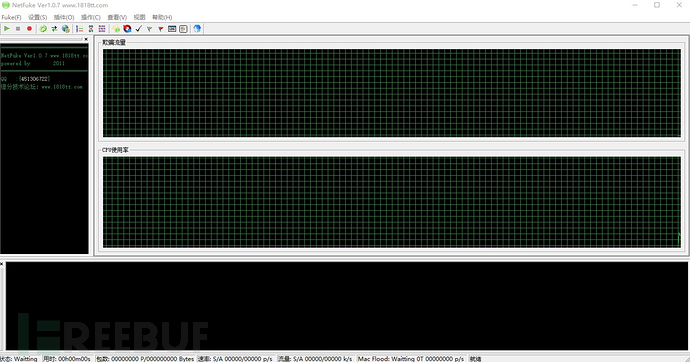Click the S/A p/s rate status field
Viewport: 690px width, 362px height.
[x=235, y=358]
